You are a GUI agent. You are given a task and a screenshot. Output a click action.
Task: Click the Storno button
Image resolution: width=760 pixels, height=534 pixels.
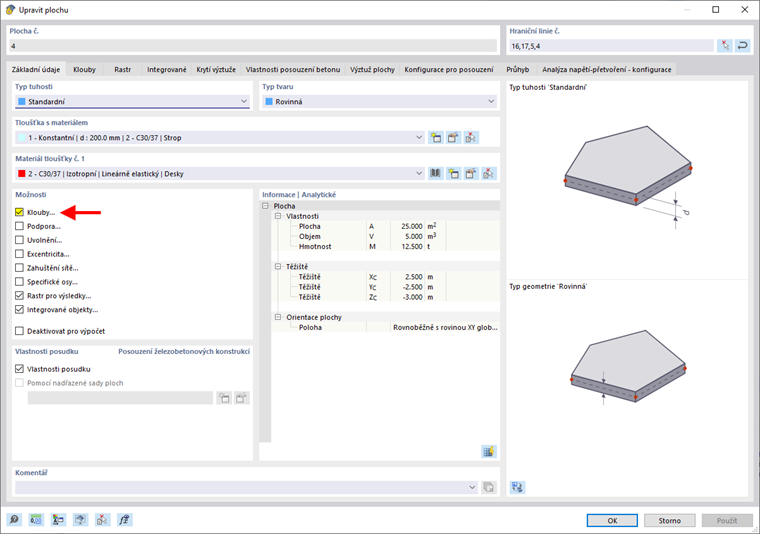[x=670, y=520]
